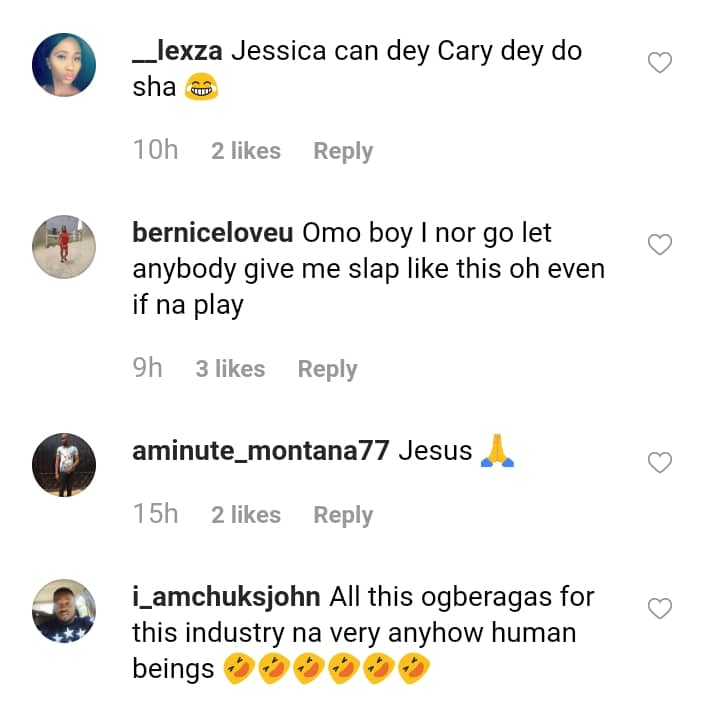
Task: Like berniceloveu's slap comment
Action: tap(660, 245)
